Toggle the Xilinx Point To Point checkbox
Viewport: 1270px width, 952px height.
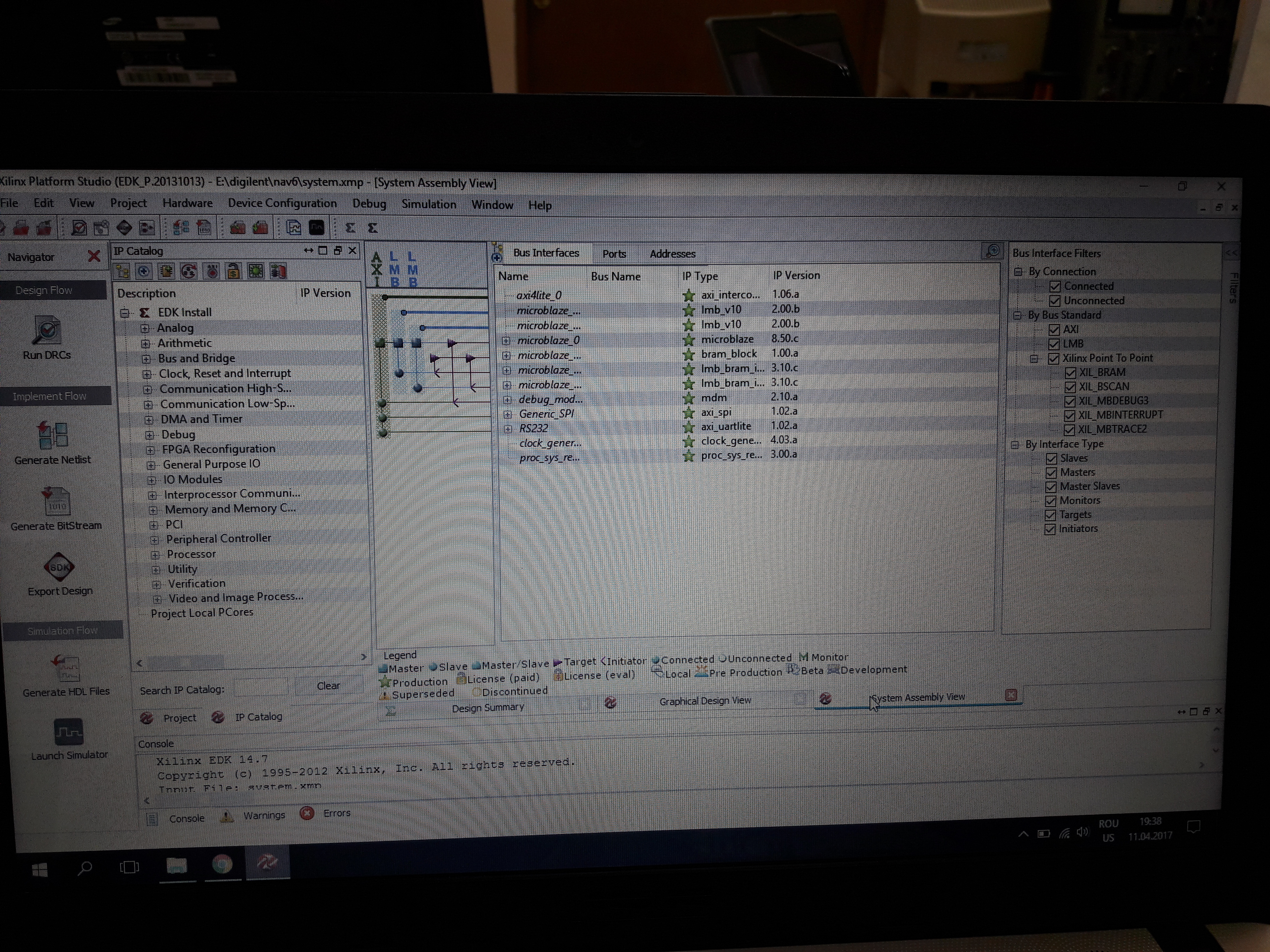(1053, 359)
